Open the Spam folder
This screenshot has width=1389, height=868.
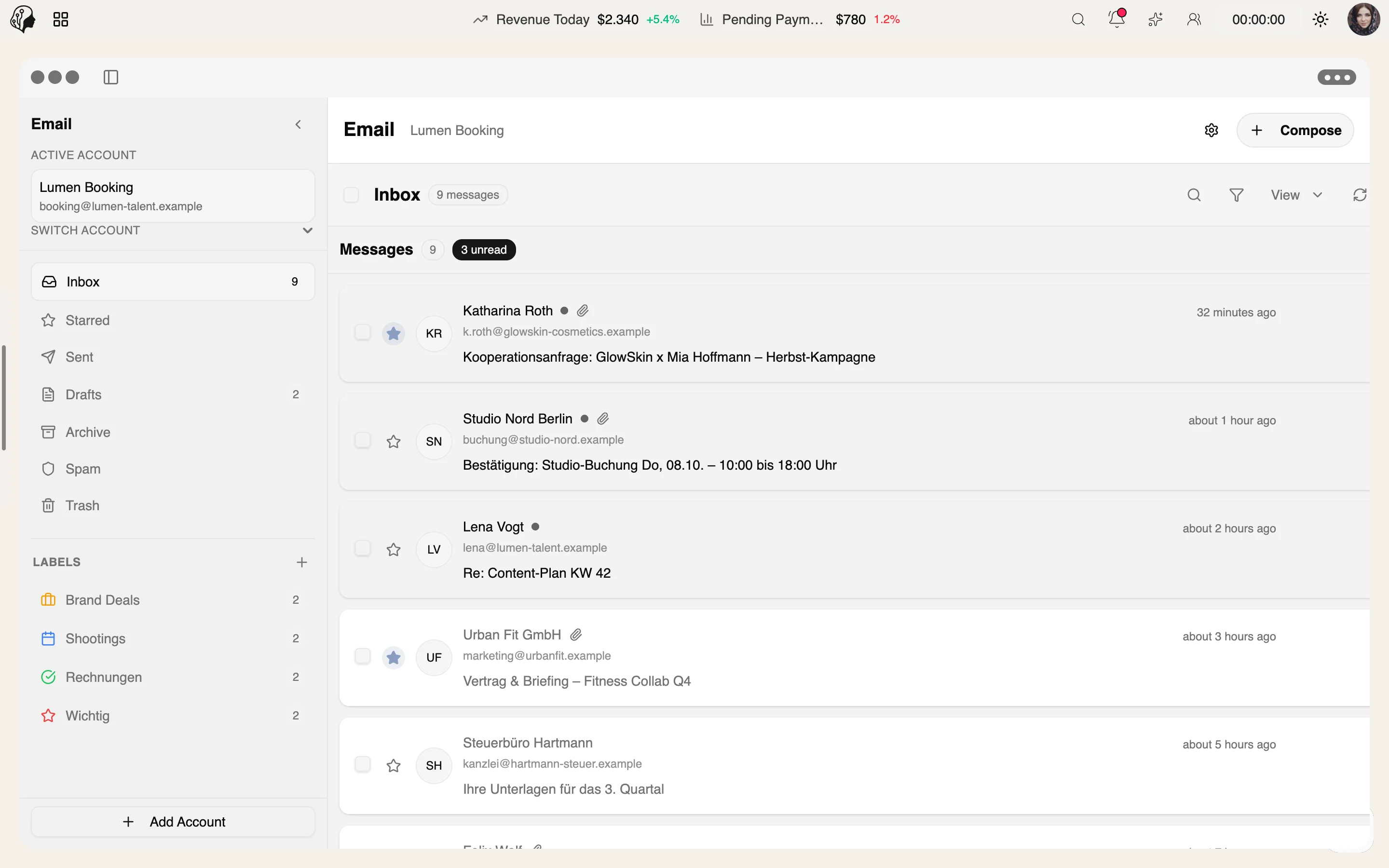click(173, 469)
